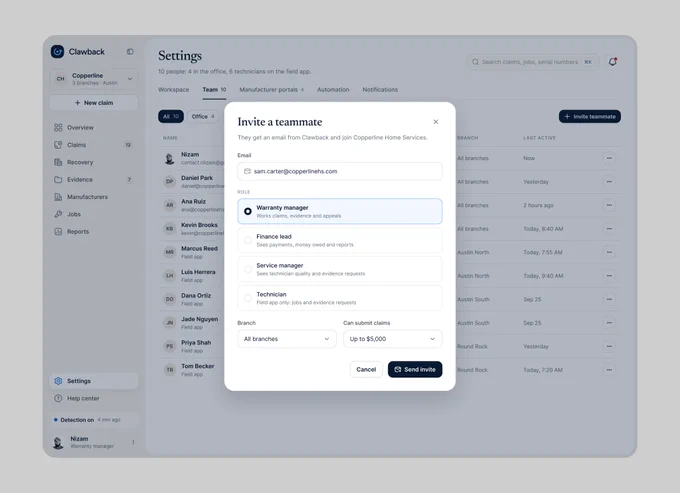Click the Invite teammate button

(590, 116)
